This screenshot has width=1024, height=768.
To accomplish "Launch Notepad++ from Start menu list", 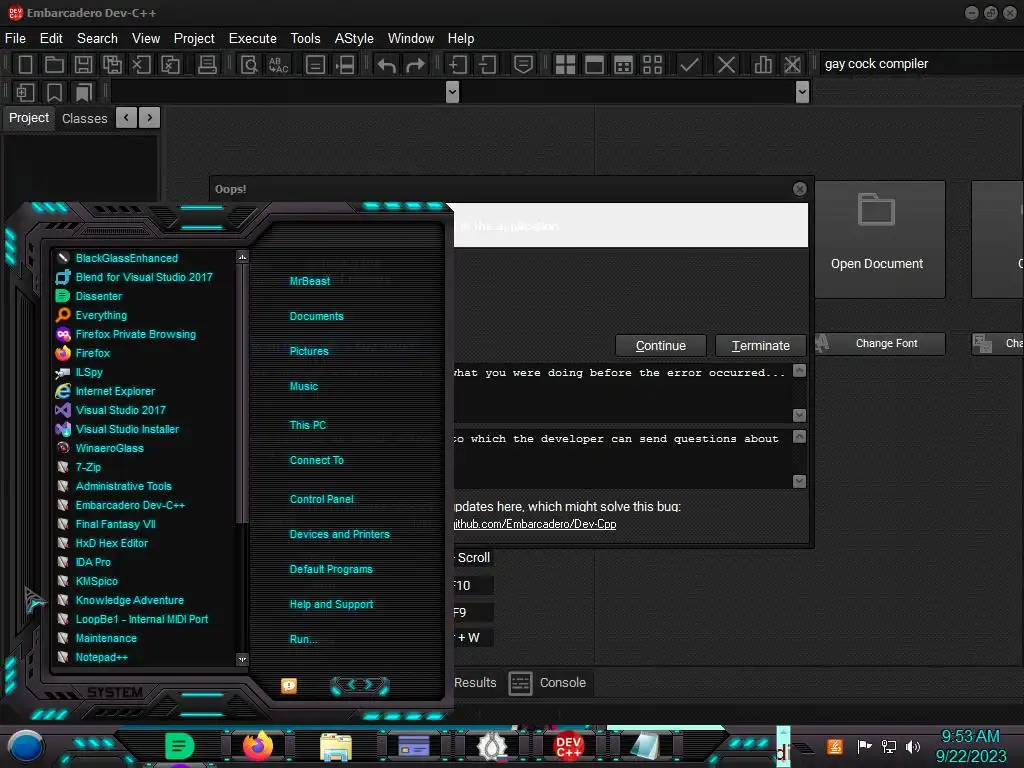I will coord(101,657).
